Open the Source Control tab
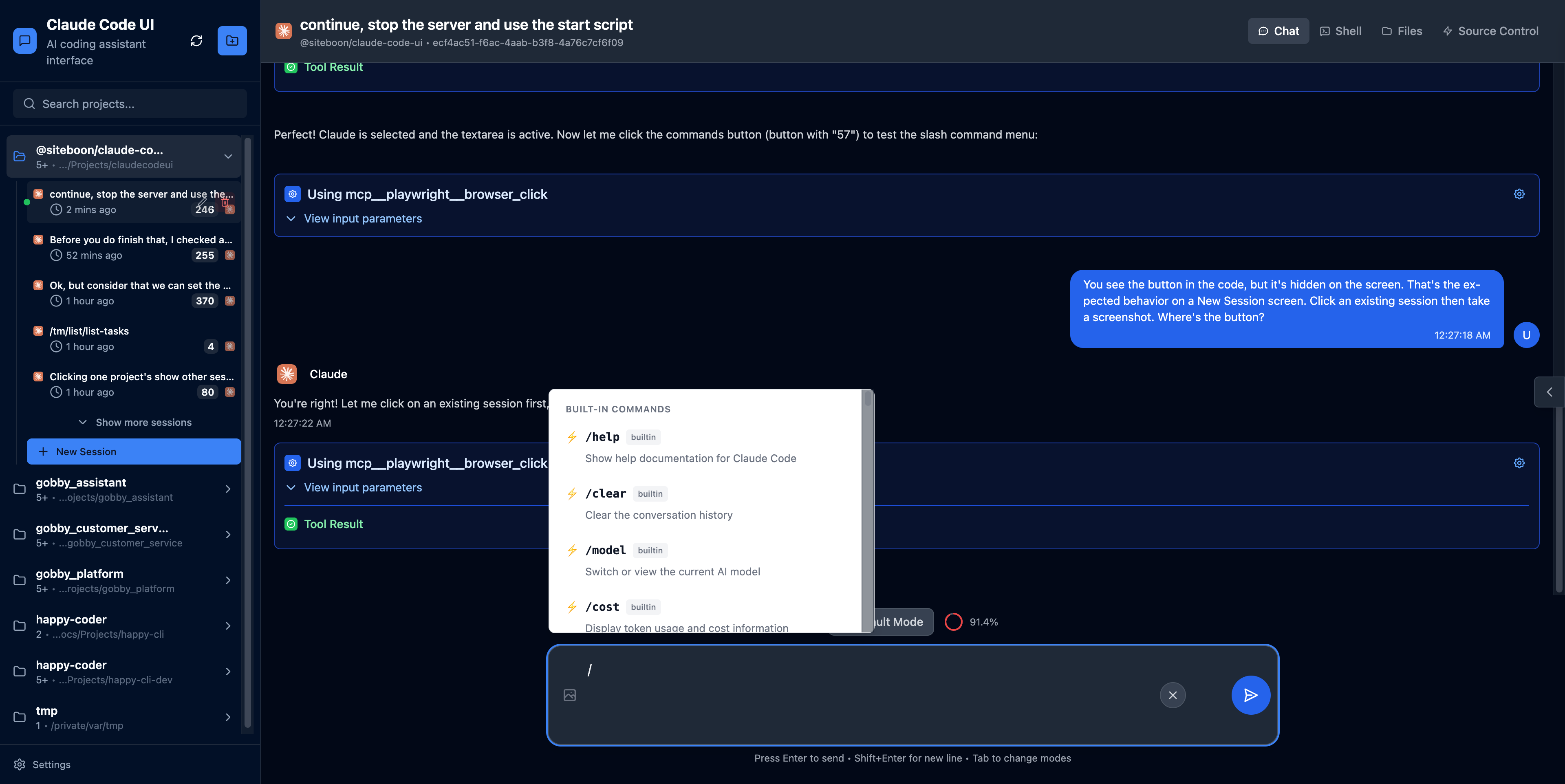This screenshot has width=1565, height=784. pyautogui.click(x=1490, y=31)
